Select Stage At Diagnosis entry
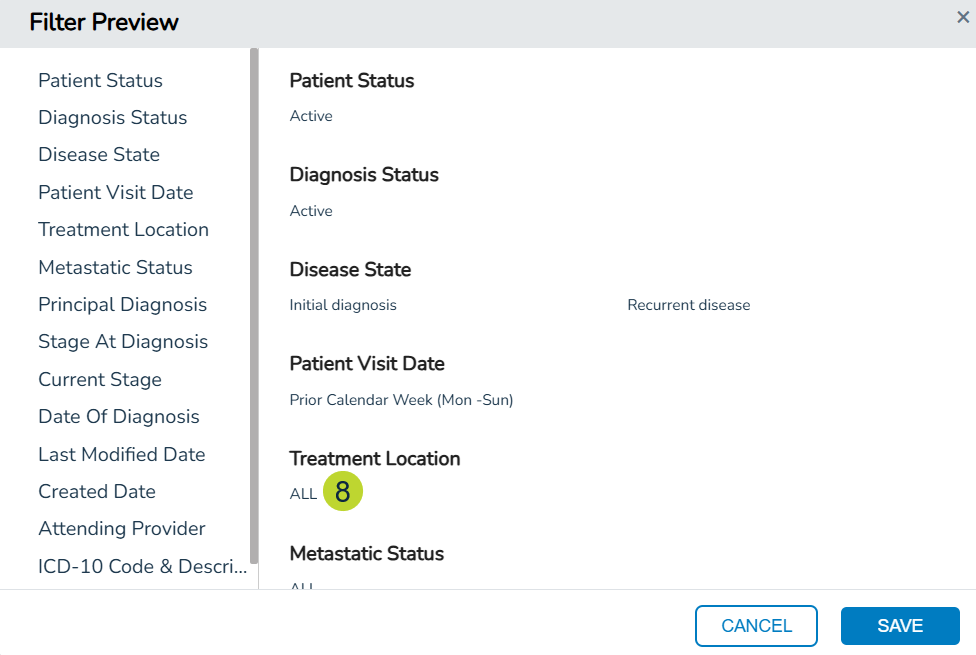Viewport: 976px width, 655px height. pyautogui.click(x=123, y=341)
